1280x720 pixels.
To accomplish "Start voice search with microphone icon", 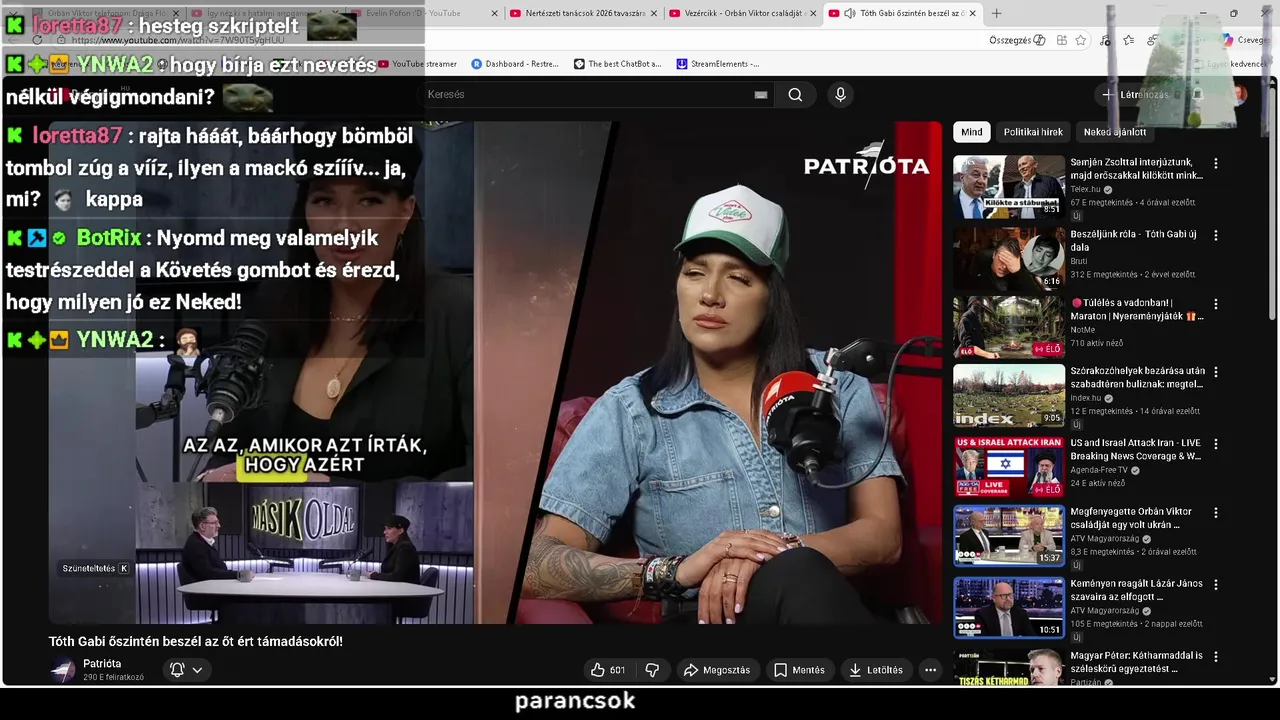I will 840,95.
